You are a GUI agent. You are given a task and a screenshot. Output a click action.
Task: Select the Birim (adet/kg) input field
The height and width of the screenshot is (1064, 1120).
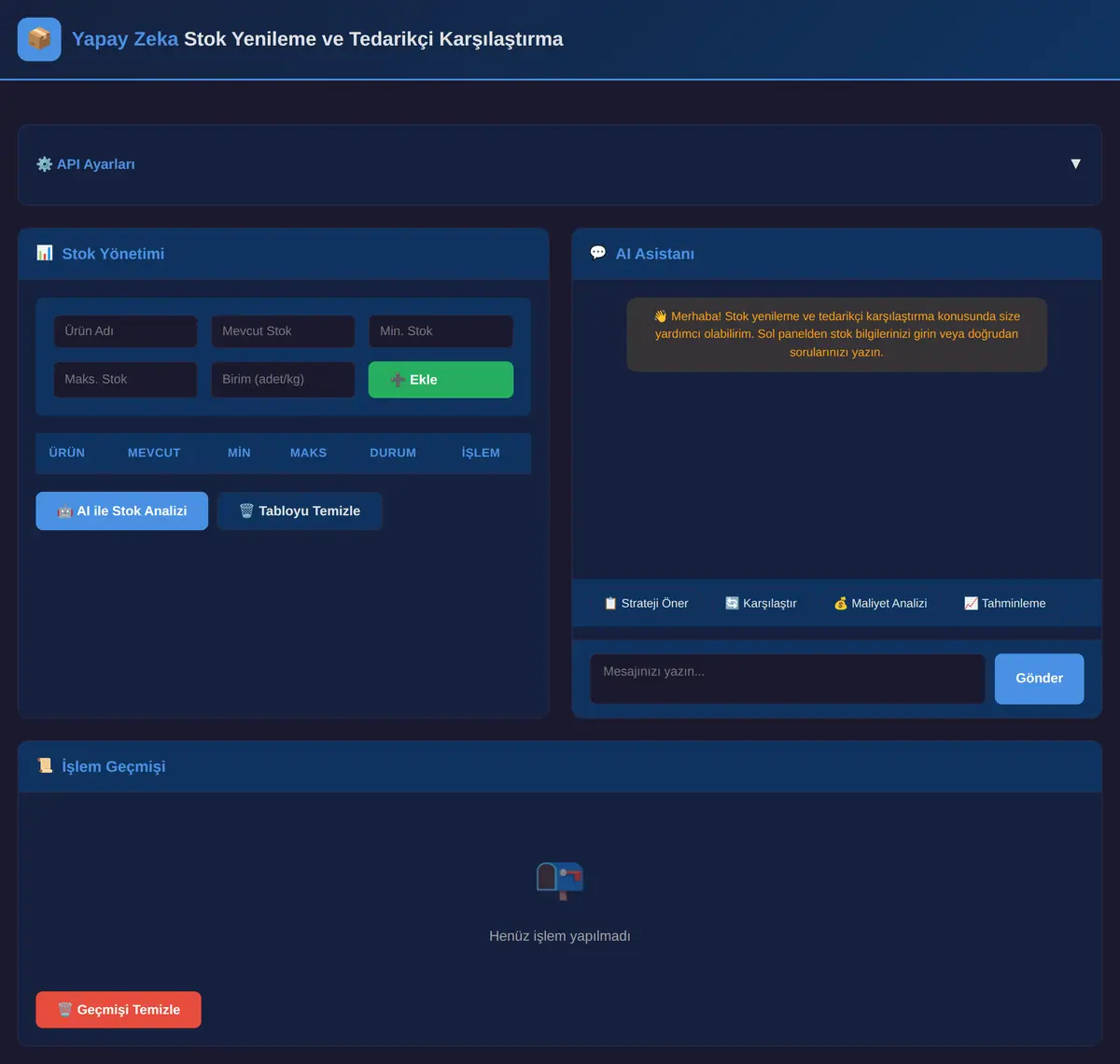click(x=283, y=380)
